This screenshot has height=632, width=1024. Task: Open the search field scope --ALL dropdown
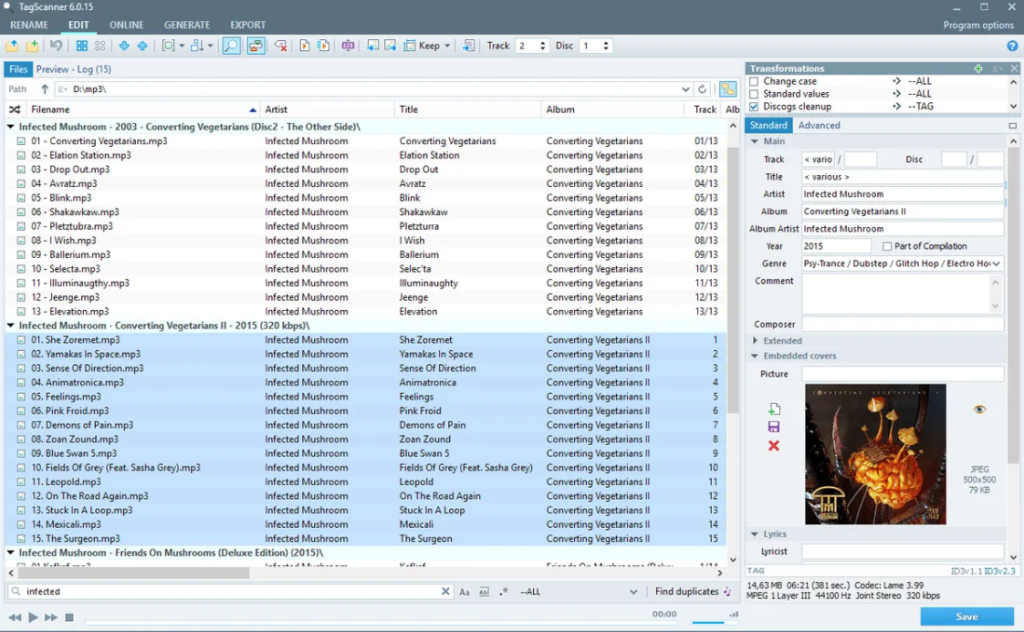[633, 592]
